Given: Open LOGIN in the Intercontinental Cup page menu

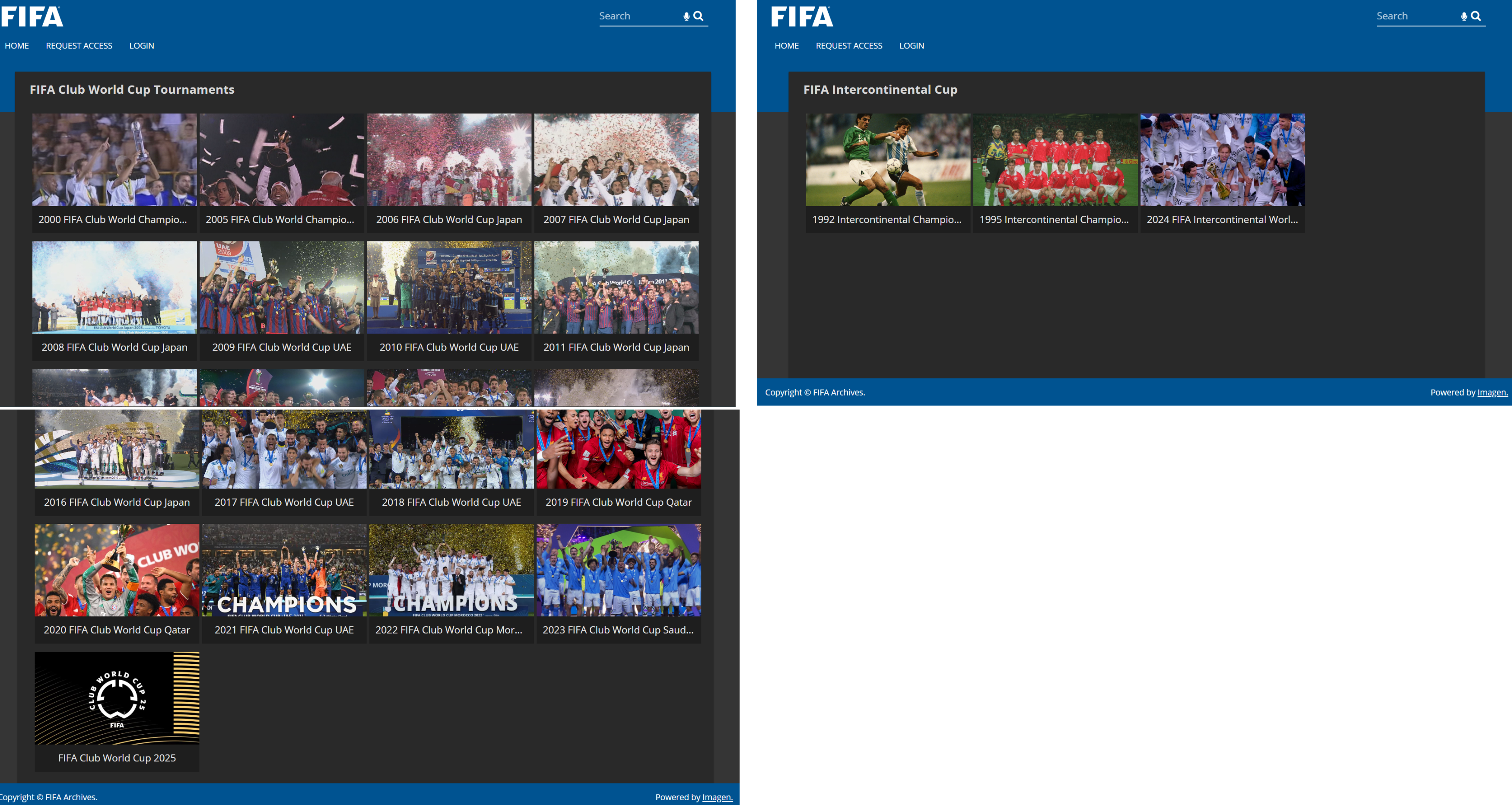Looking at the screenshot, I should point(912,46).
